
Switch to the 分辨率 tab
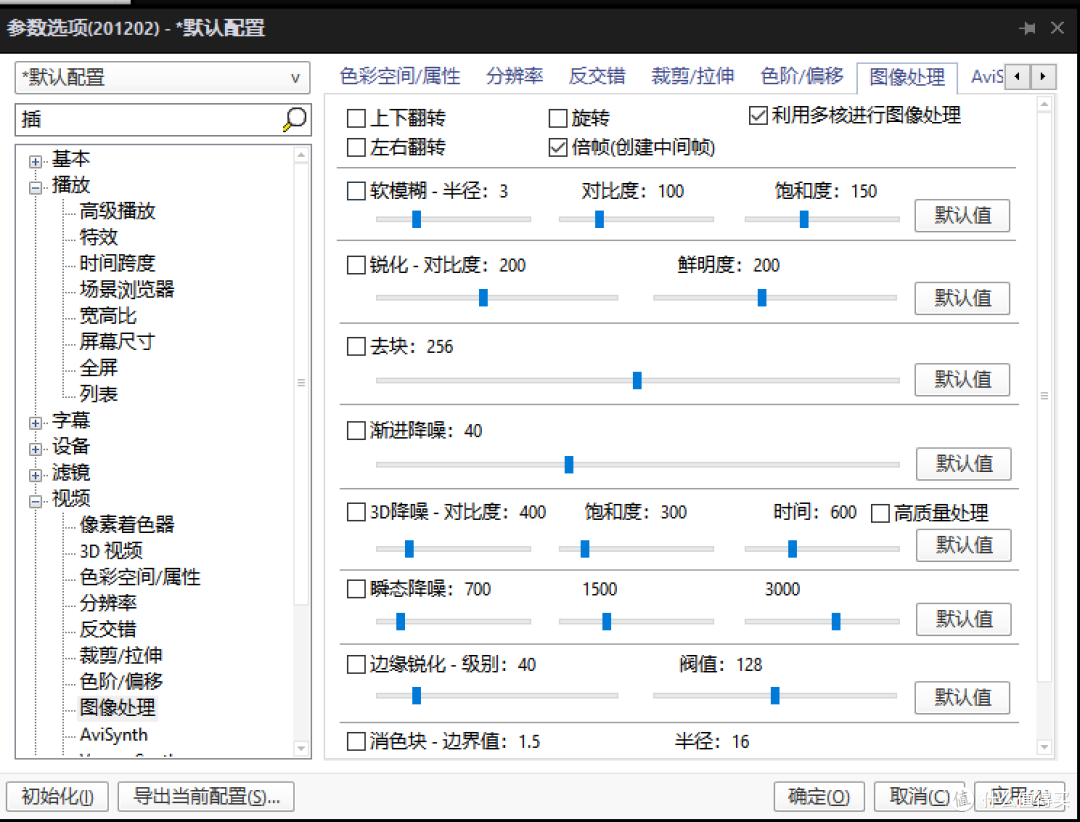[x=514, y=76]
